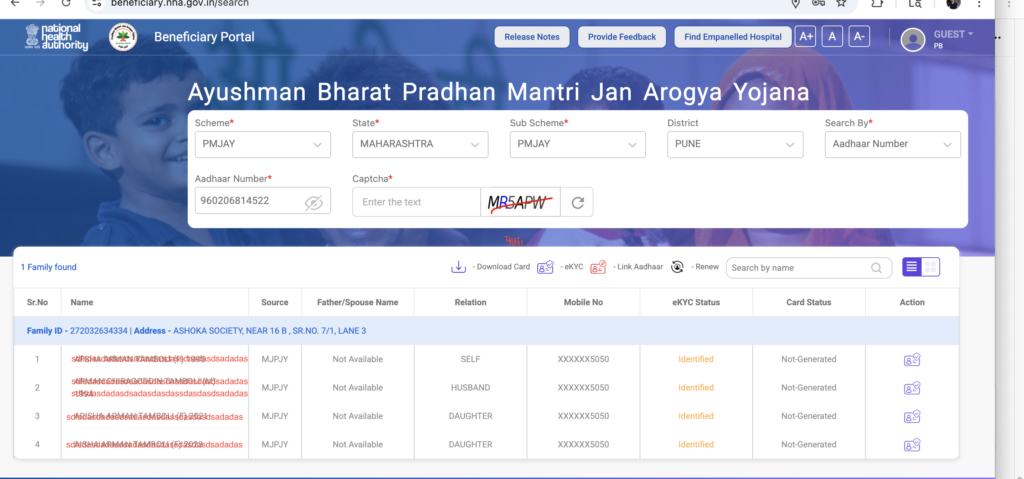Click the Source column header
This screenshot has width=1024, height=479.
(x=275, y=303)
